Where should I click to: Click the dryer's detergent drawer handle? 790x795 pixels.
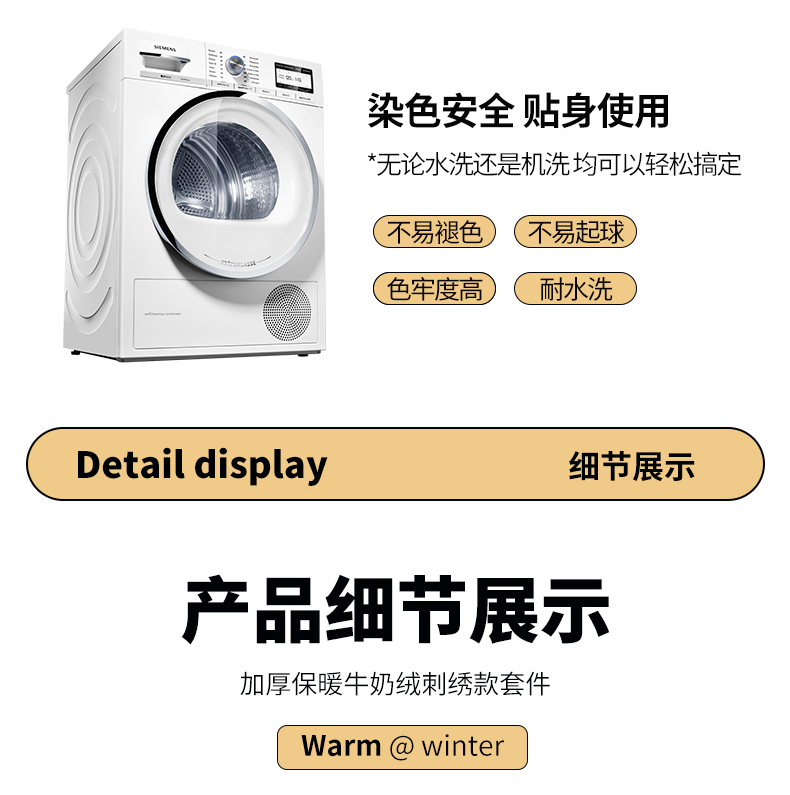click(x=165, y=62)
